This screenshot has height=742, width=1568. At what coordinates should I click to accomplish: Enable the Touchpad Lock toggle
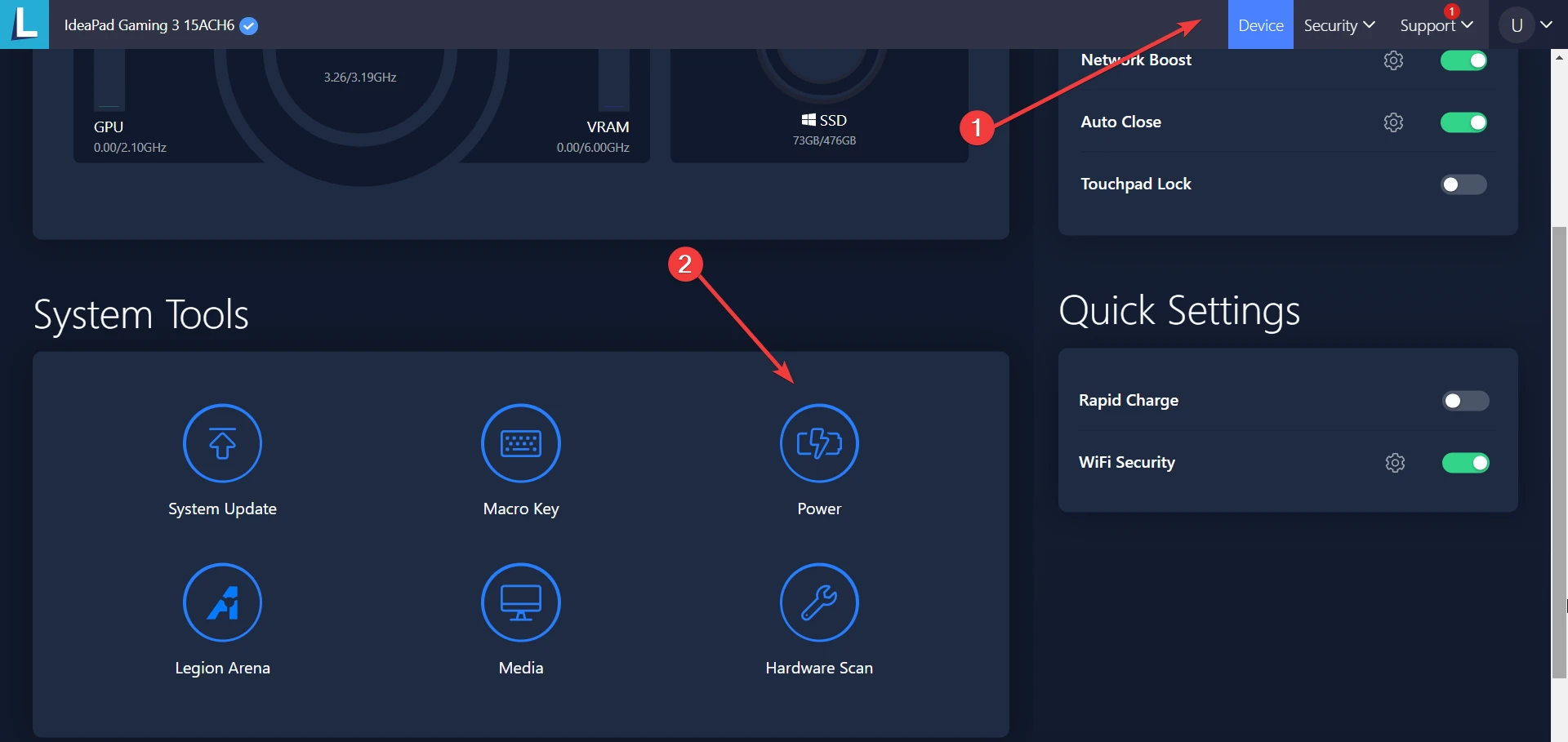(1463, 184)
